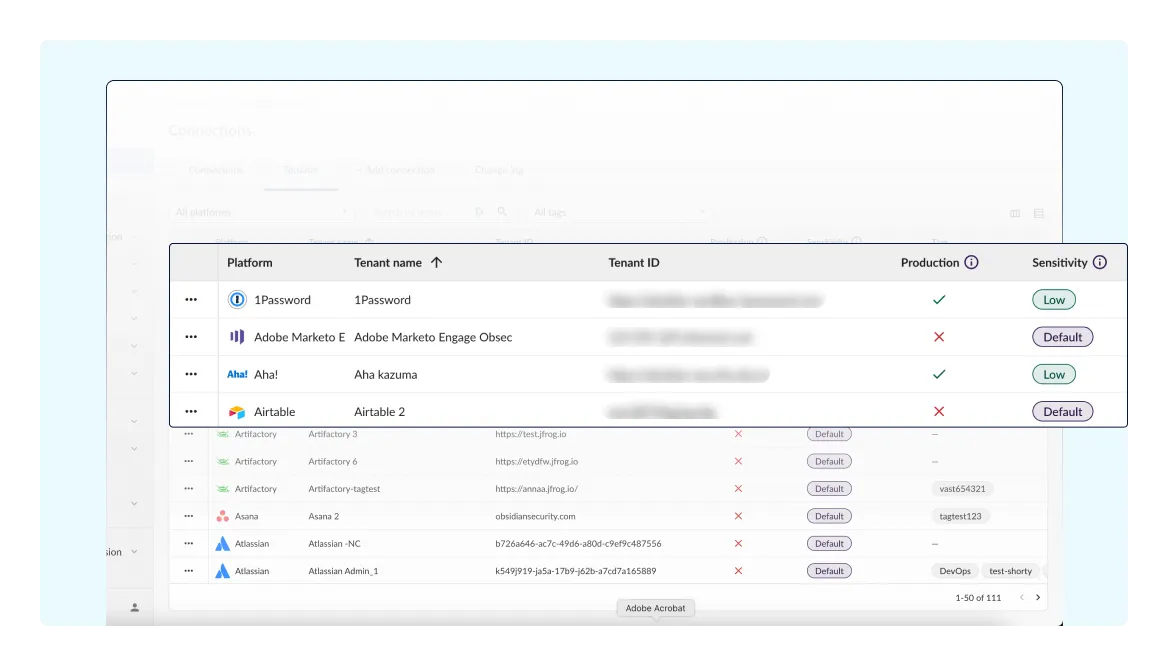
Task: Open the All platforms filter dropdown
Action: [261, 212]
